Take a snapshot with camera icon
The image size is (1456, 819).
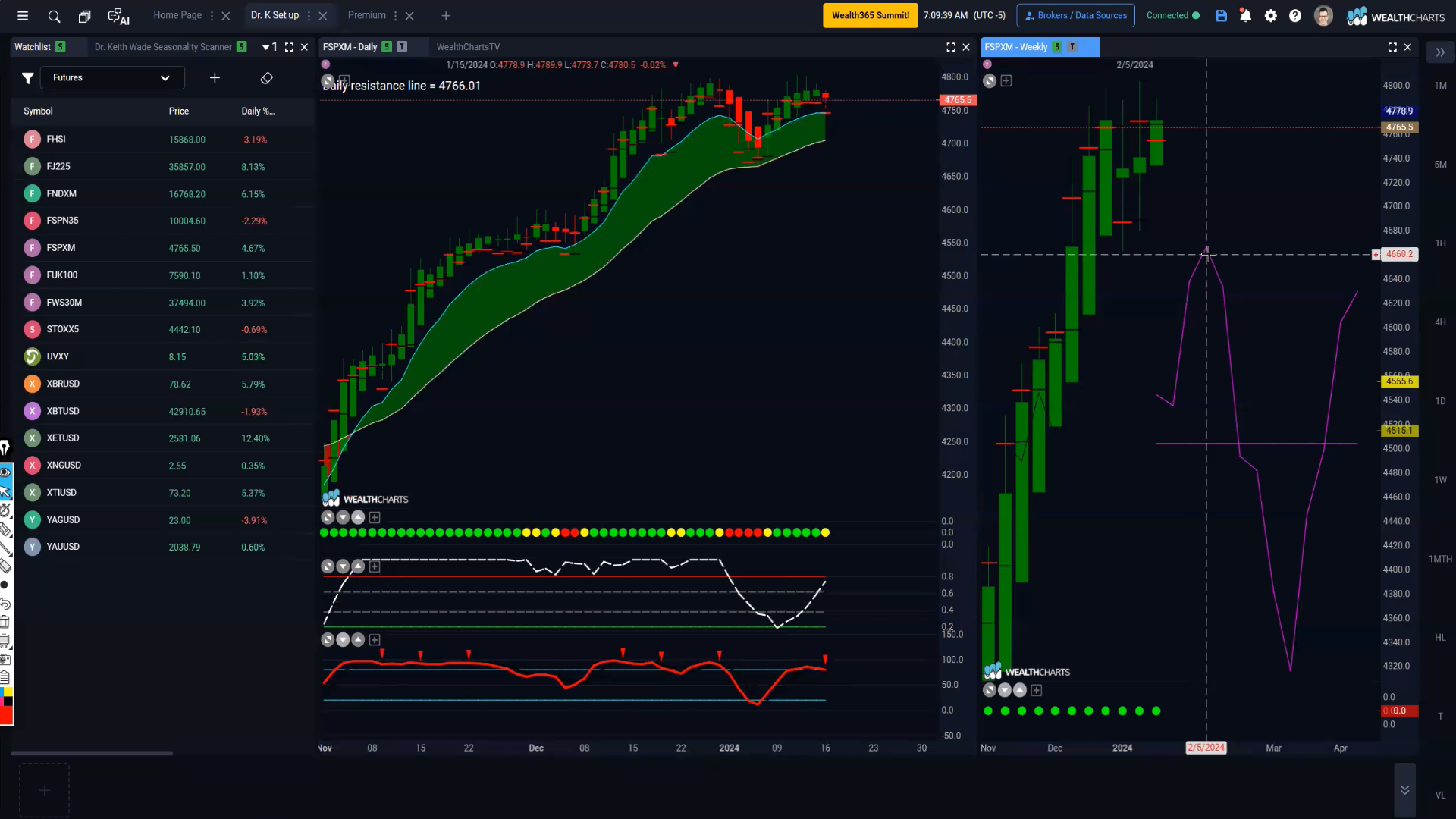pyautogui.click(x=5, y=659)
